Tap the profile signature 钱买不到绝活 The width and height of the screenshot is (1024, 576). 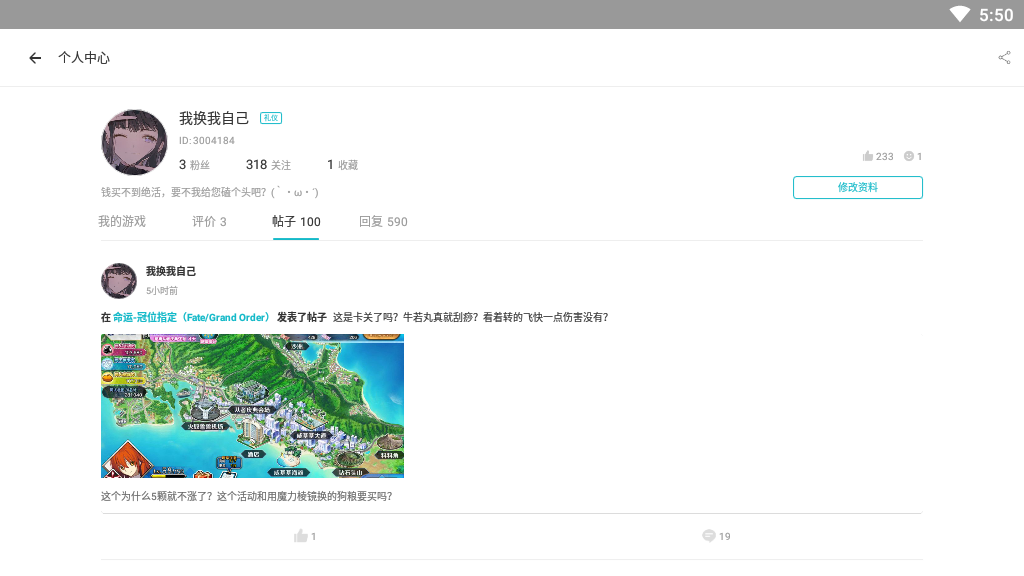(x=210, y=193)
